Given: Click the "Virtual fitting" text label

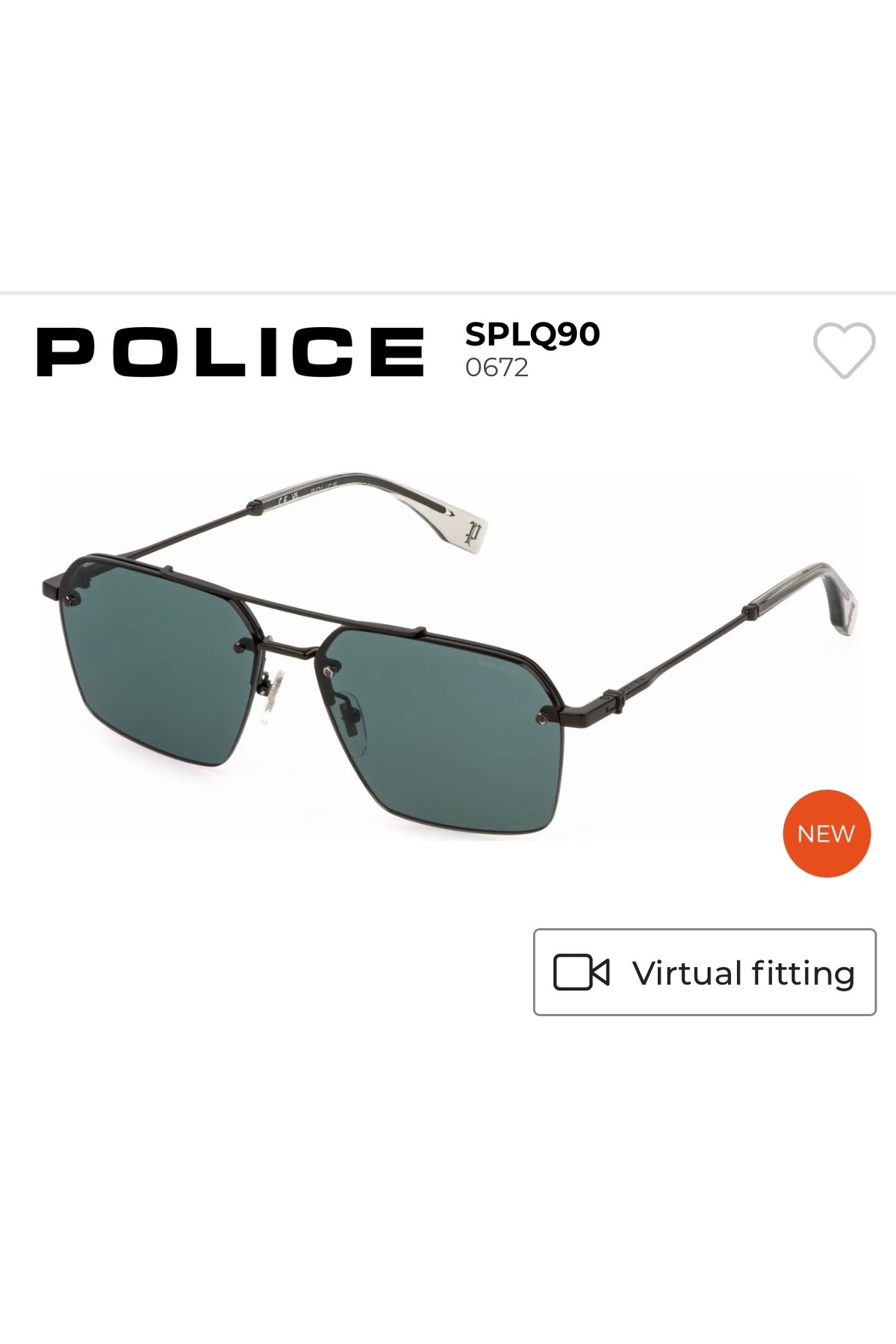Looking at the screenshot, I should click(744, 973).
